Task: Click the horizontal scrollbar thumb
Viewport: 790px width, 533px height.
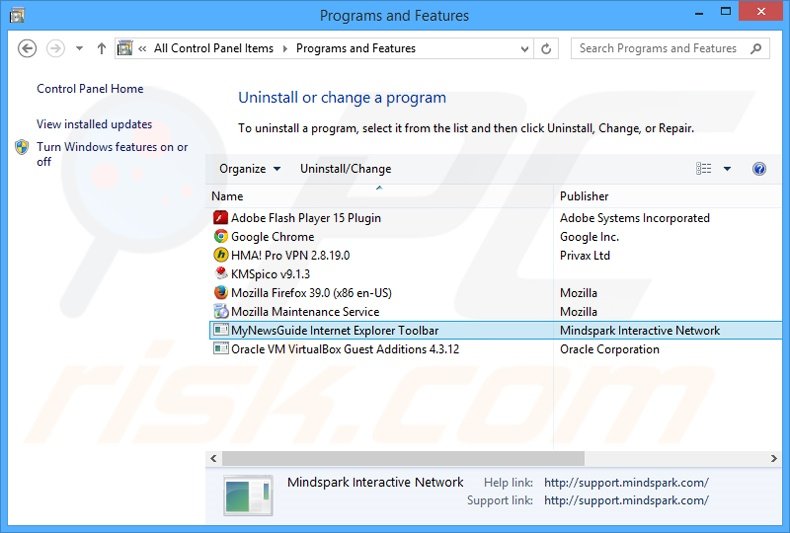Action: [x=403, y=458]
